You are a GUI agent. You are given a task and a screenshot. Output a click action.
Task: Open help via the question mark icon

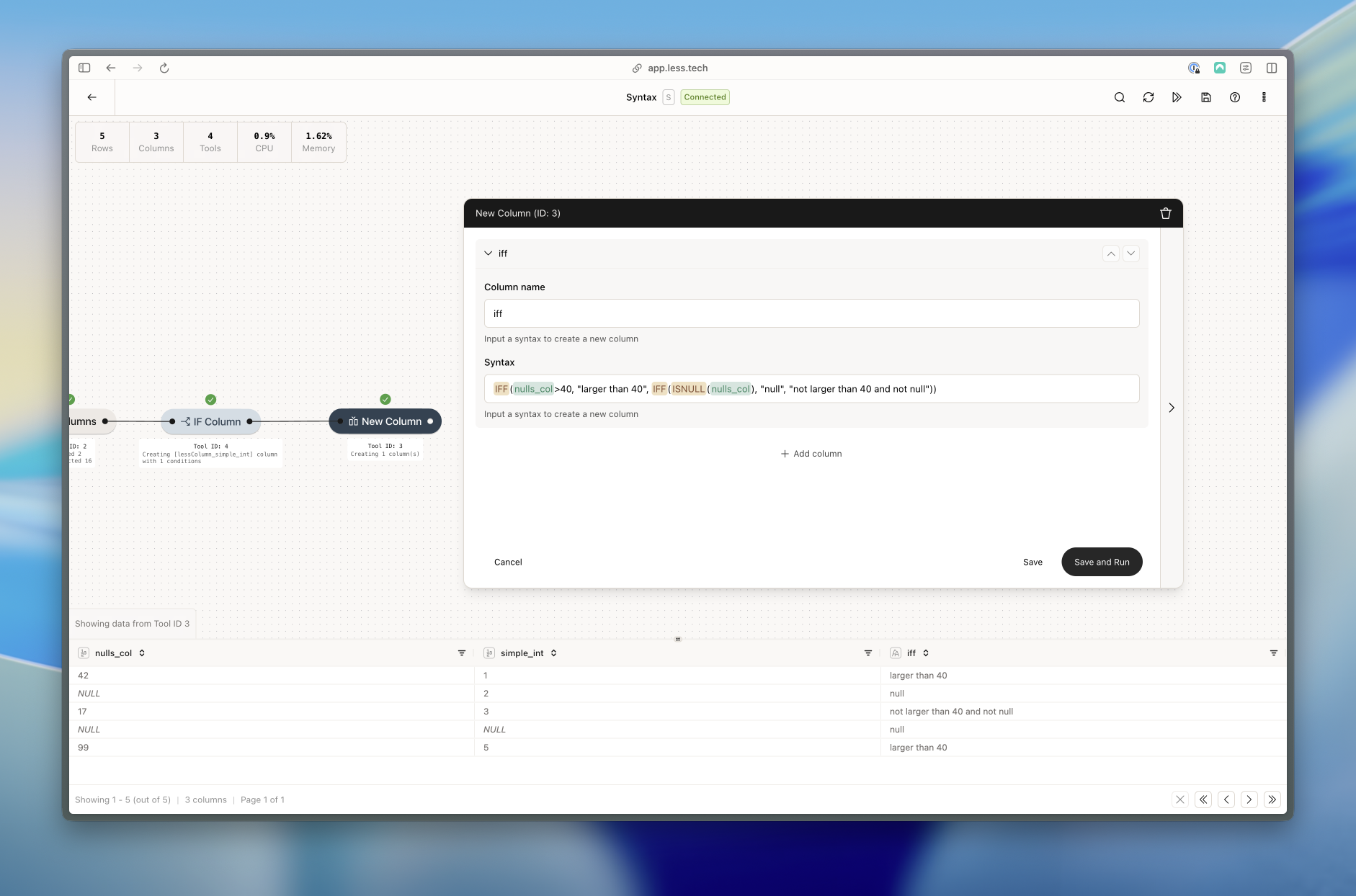1235,97
